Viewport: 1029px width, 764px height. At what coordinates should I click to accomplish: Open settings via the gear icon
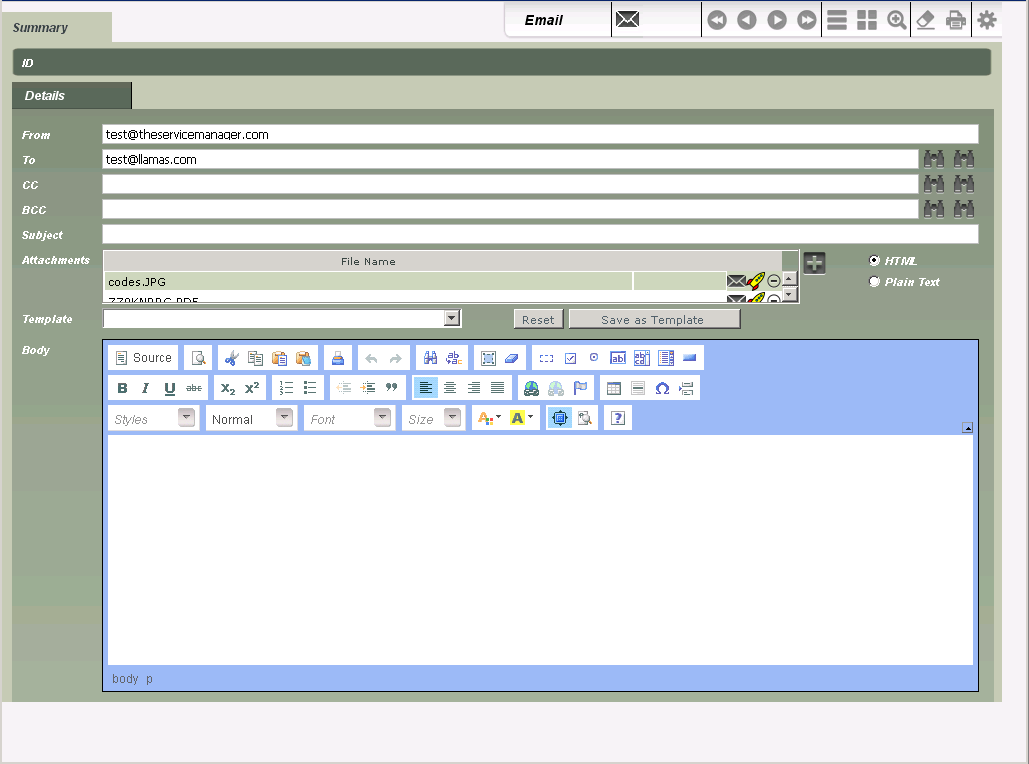click(x=987, y=20)
